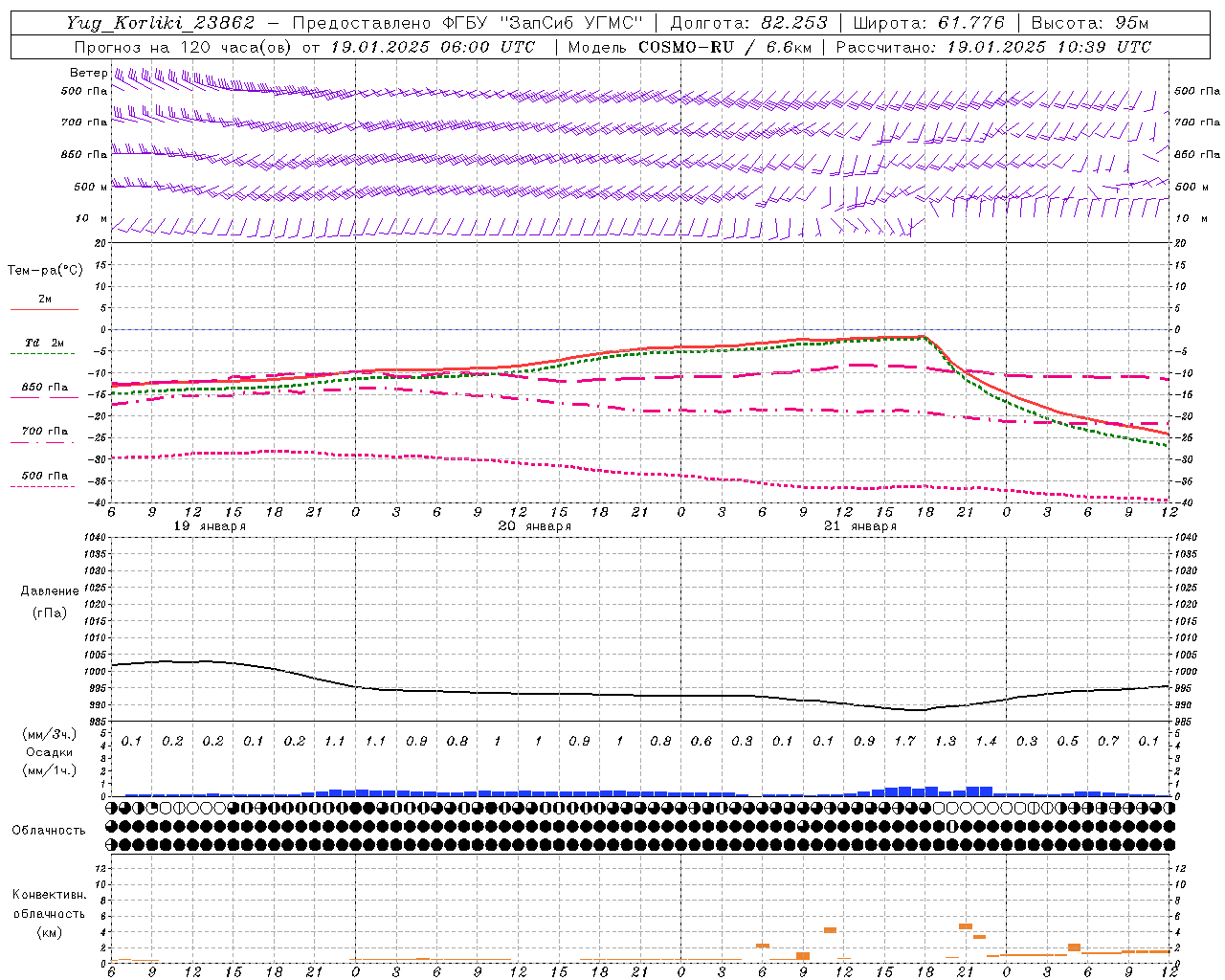Select the provider text ФГБУ "ЗапСиб УГМС"

tap(543, 23)
